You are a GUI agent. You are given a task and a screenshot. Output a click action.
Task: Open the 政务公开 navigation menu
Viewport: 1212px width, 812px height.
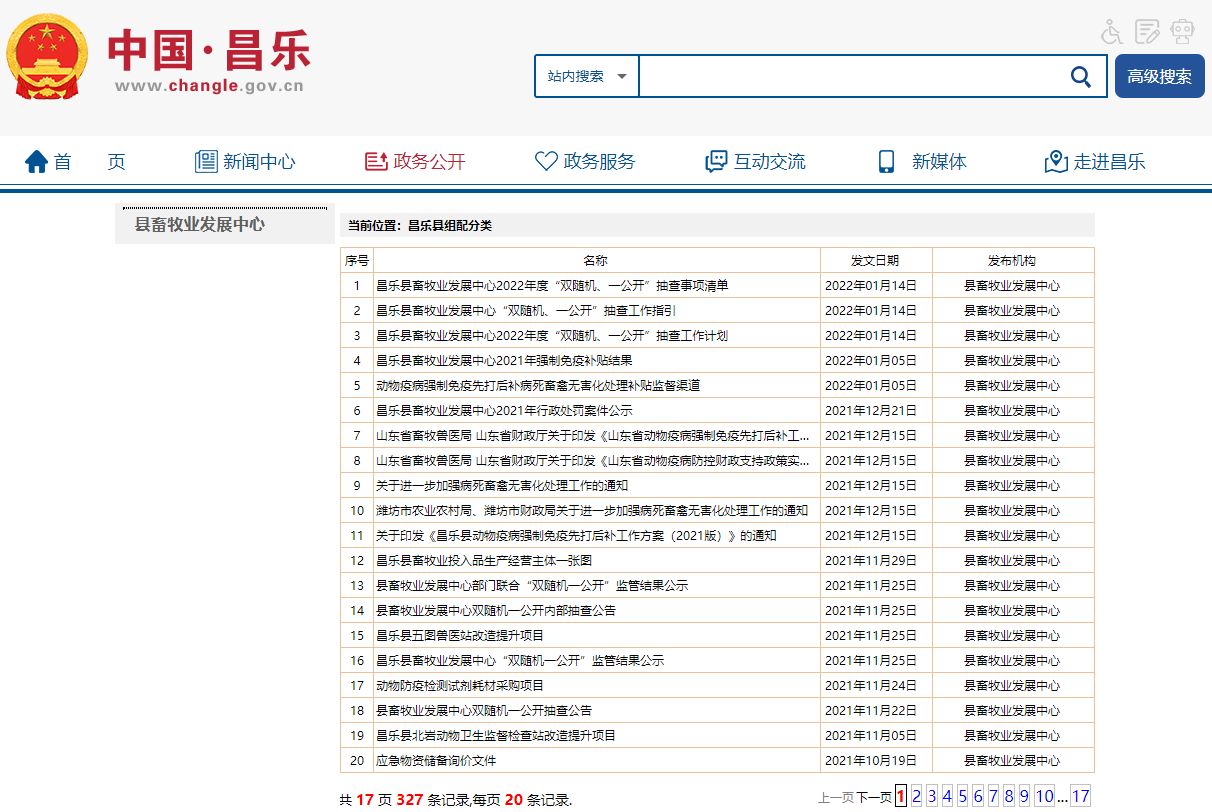416,162
